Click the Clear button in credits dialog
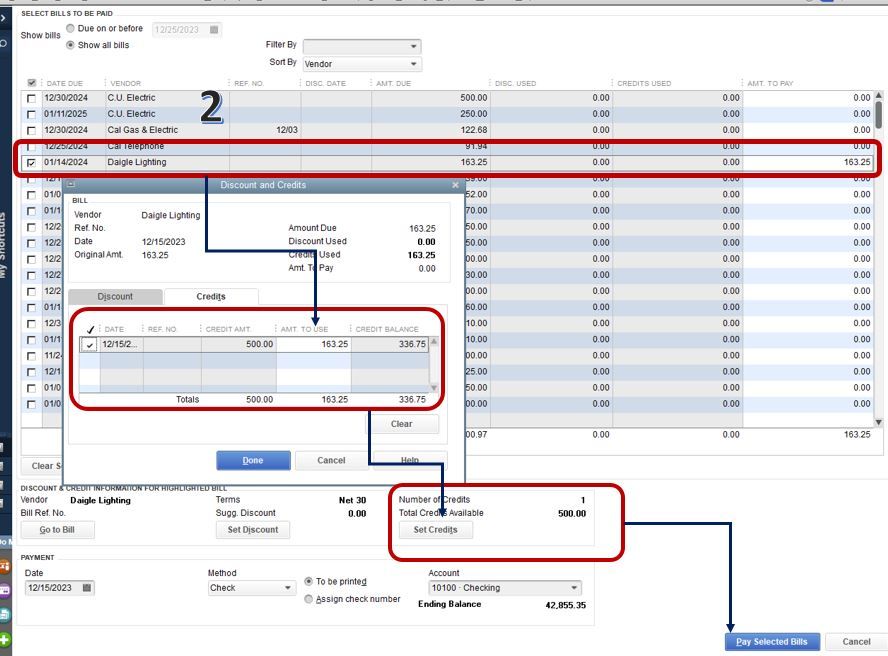Screen dimensions: 888x656 (402, 424)
